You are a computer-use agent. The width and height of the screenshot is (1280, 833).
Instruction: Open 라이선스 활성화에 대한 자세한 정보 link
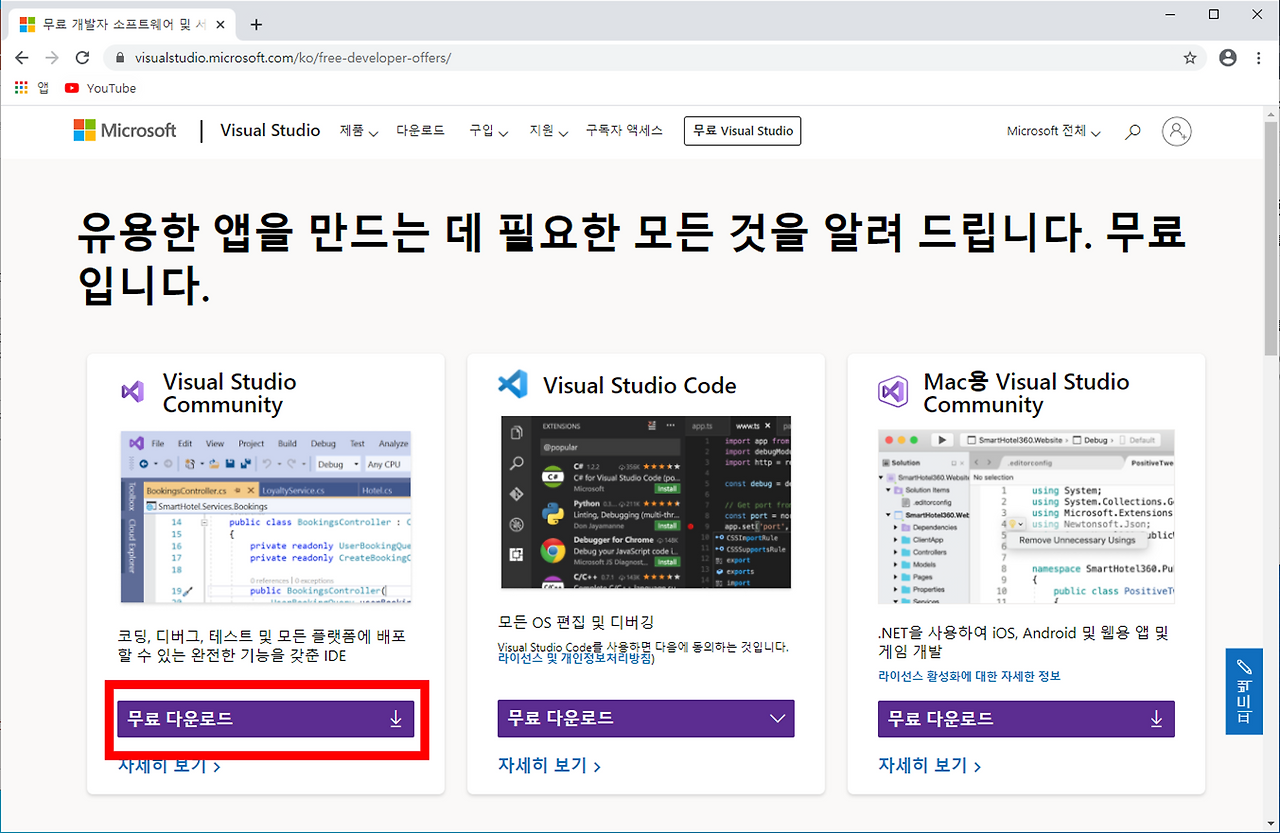coord(969,676)
